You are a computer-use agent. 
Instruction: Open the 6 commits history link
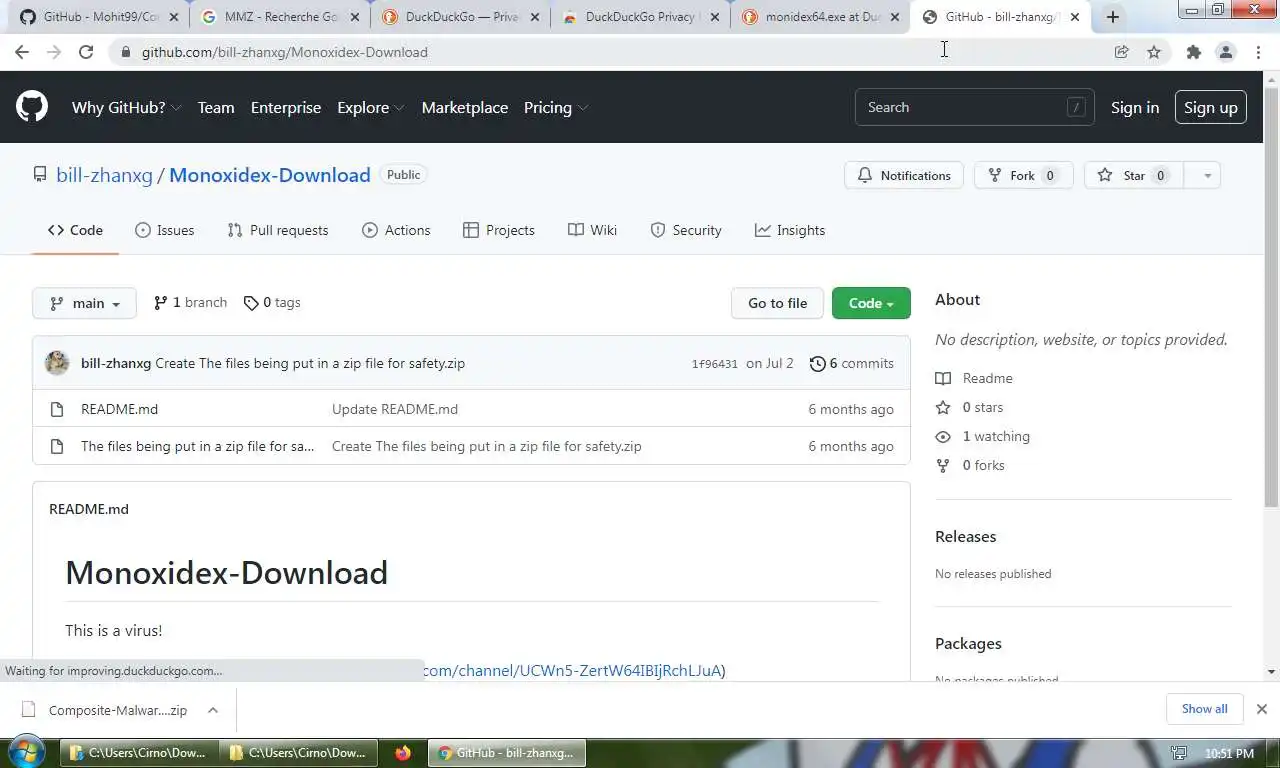[x=852, y=363]
